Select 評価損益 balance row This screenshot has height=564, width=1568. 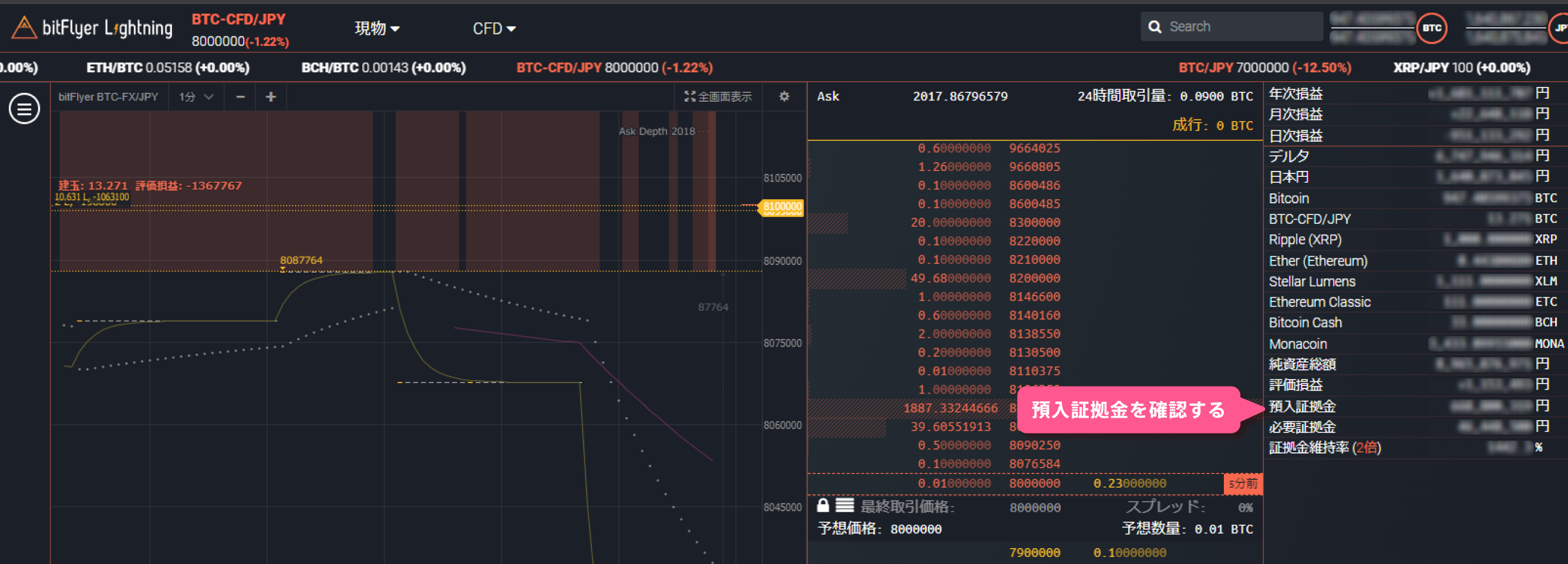click(1415, 385)
